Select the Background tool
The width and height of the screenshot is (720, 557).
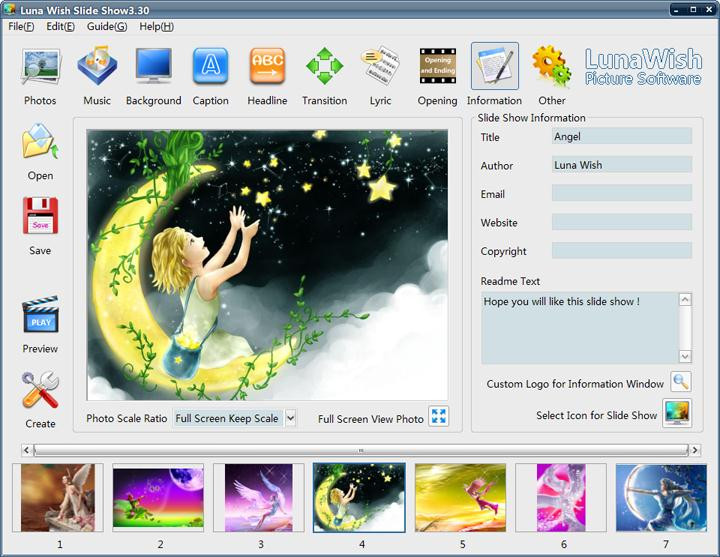pos(154,67)
